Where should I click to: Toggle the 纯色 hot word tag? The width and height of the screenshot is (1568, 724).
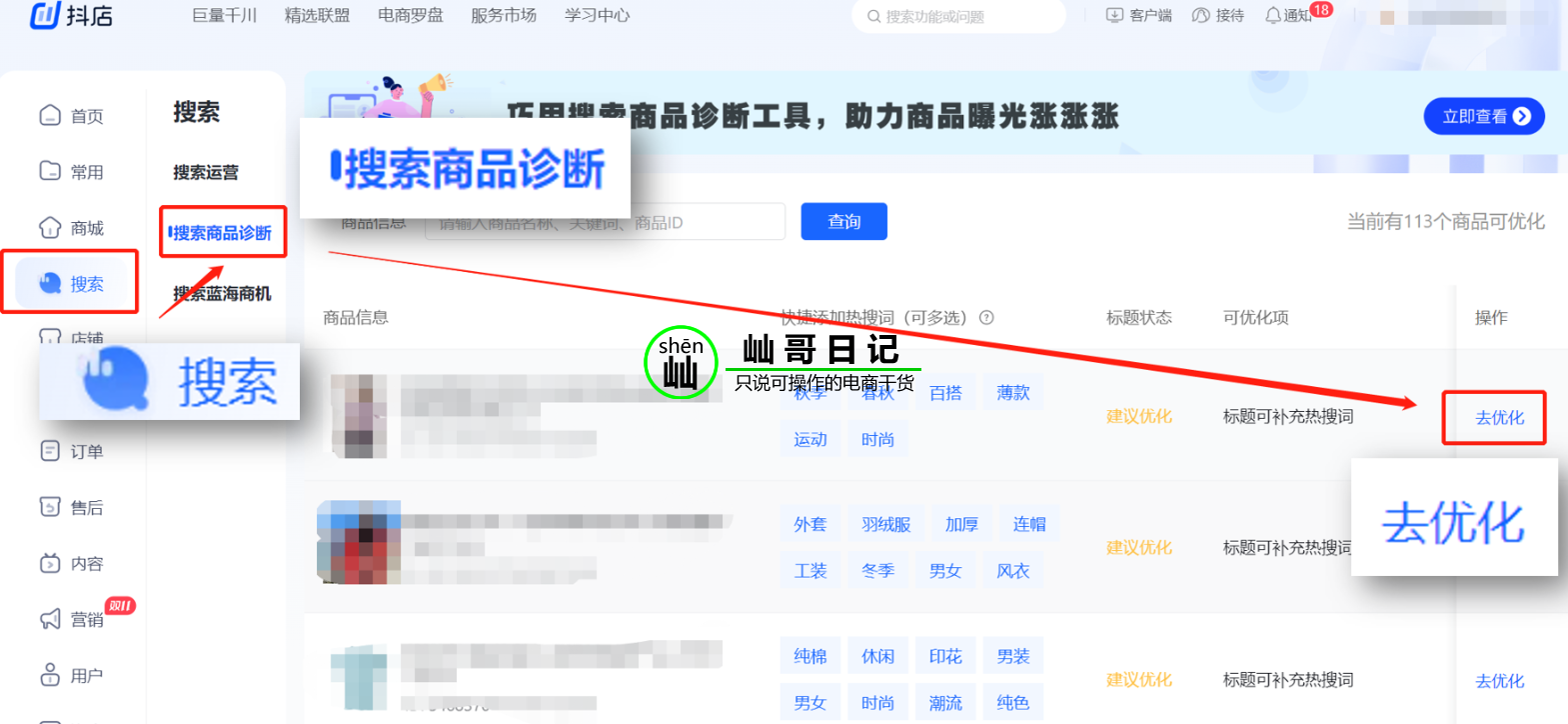(1013, 702)
